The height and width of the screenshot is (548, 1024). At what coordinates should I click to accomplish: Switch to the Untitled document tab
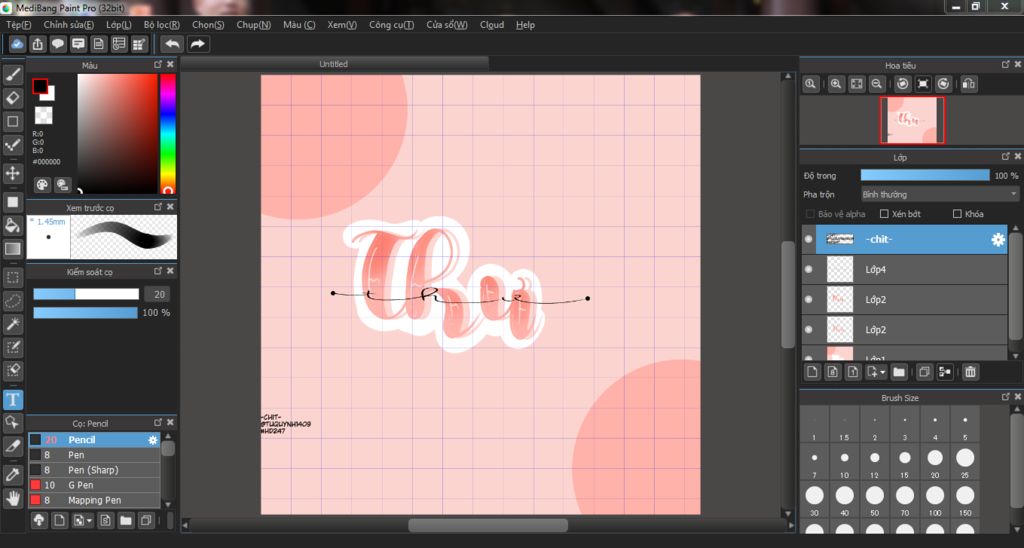[x=334, y=63]
